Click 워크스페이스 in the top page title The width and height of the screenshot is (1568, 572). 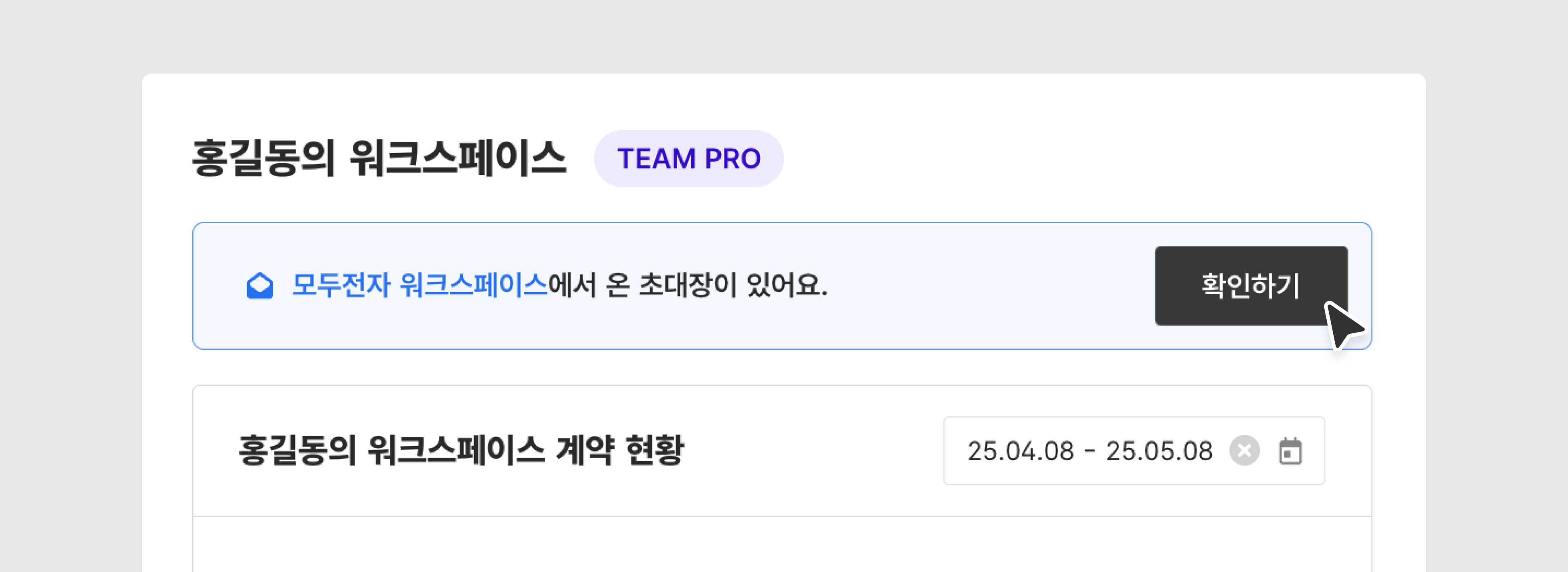pyautogui.click(x=458, y=159)
